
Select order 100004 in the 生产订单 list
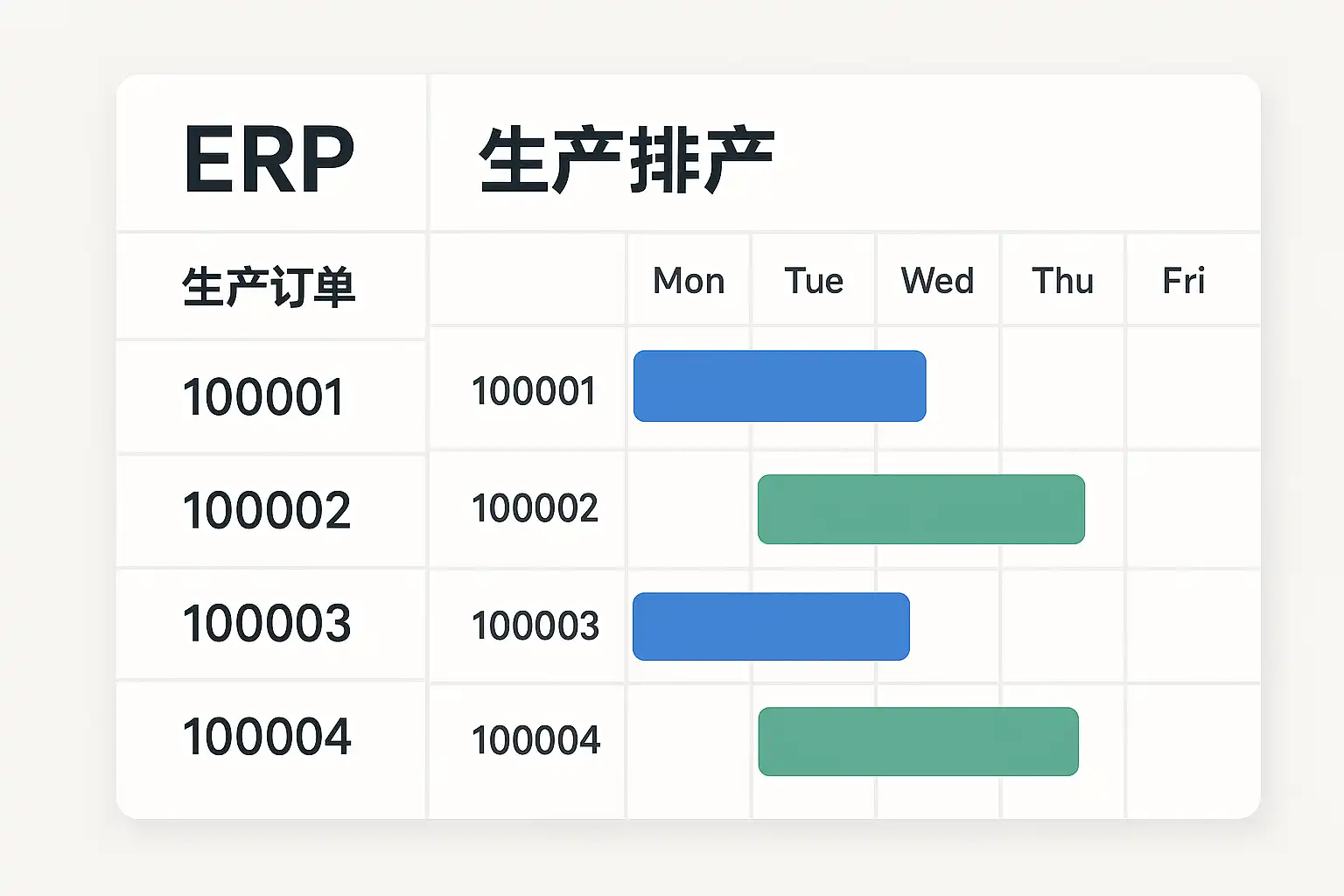pyautogui.click(x=266, y=736)
